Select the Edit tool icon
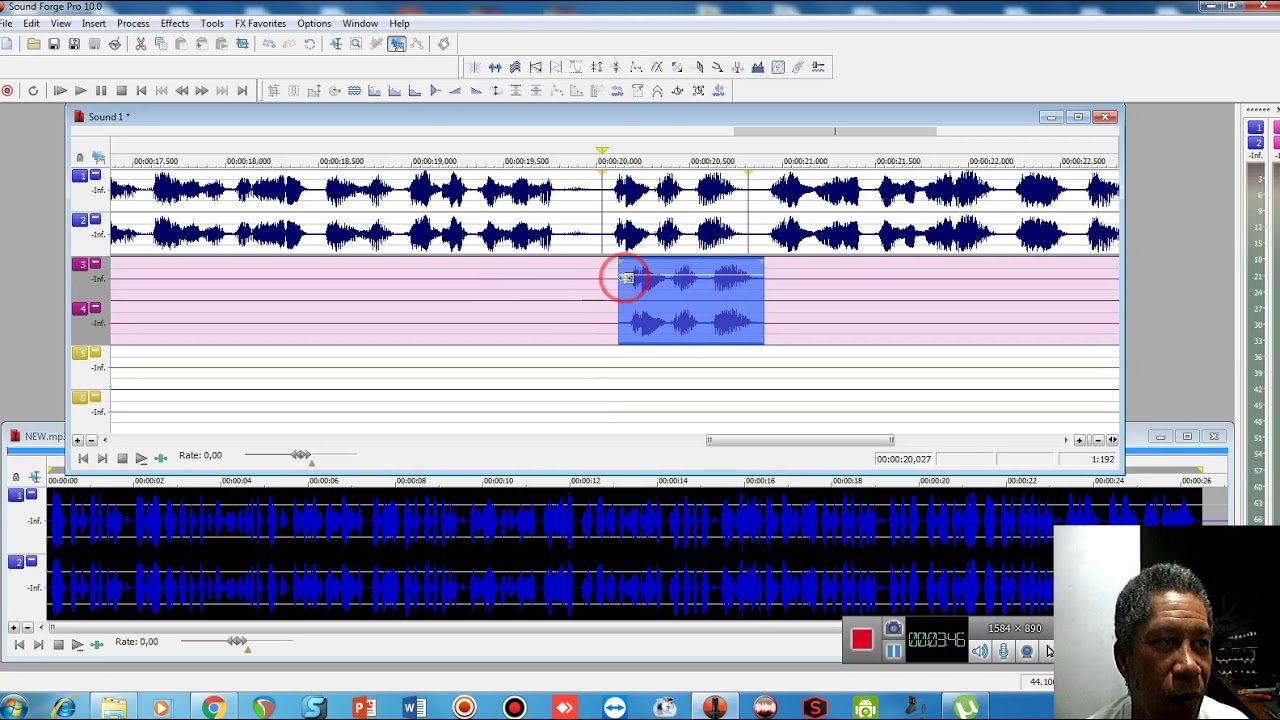 click(336, 44)
